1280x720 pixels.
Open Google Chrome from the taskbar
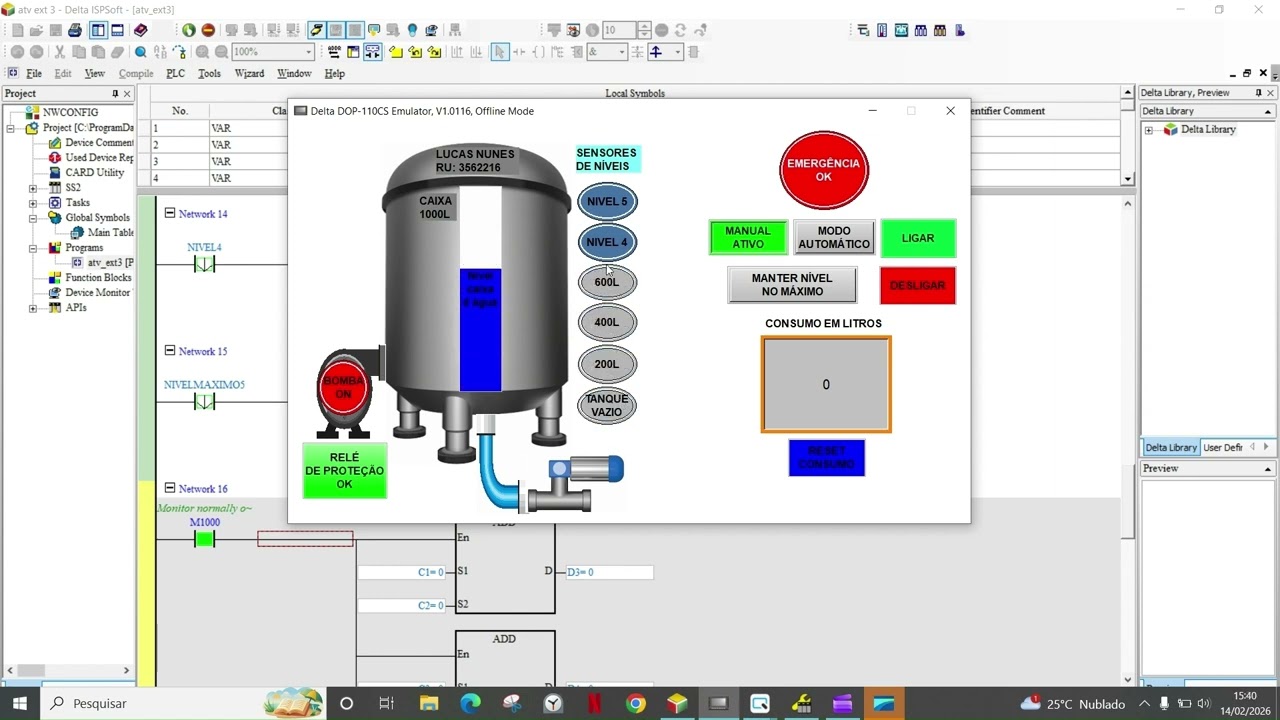tap(636, 704)
